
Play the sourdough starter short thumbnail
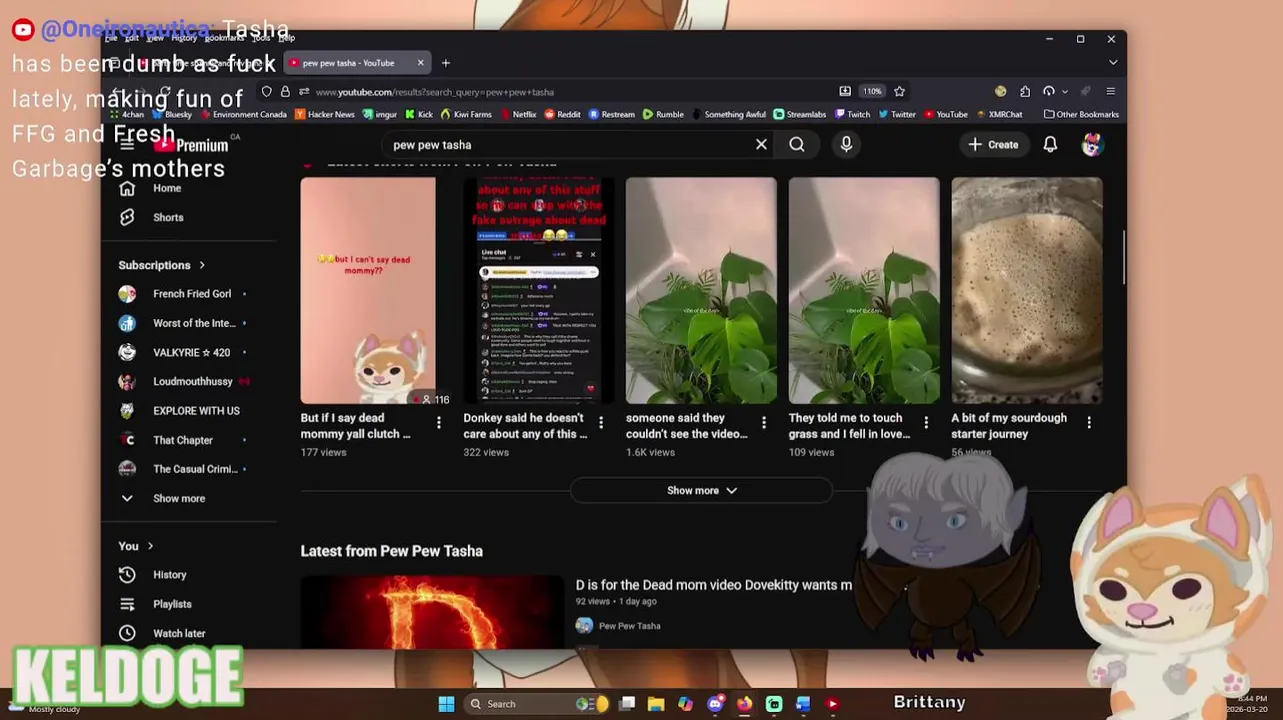tap(1027, 291)
